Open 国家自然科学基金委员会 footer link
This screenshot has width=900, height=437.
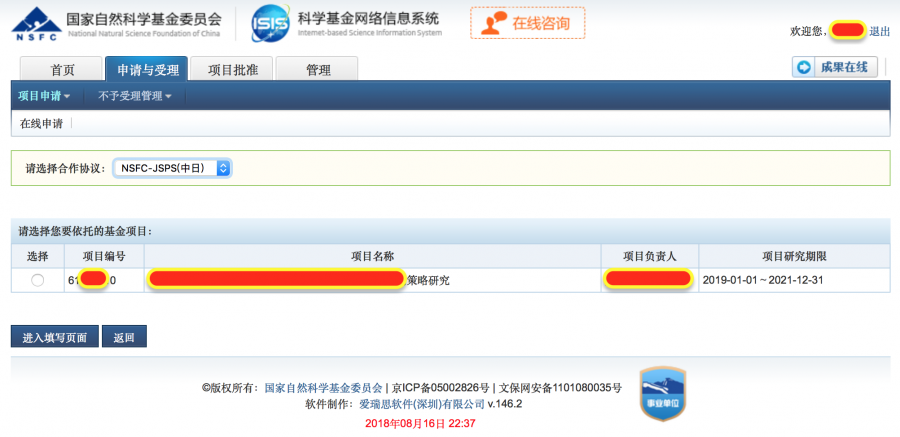323,388
